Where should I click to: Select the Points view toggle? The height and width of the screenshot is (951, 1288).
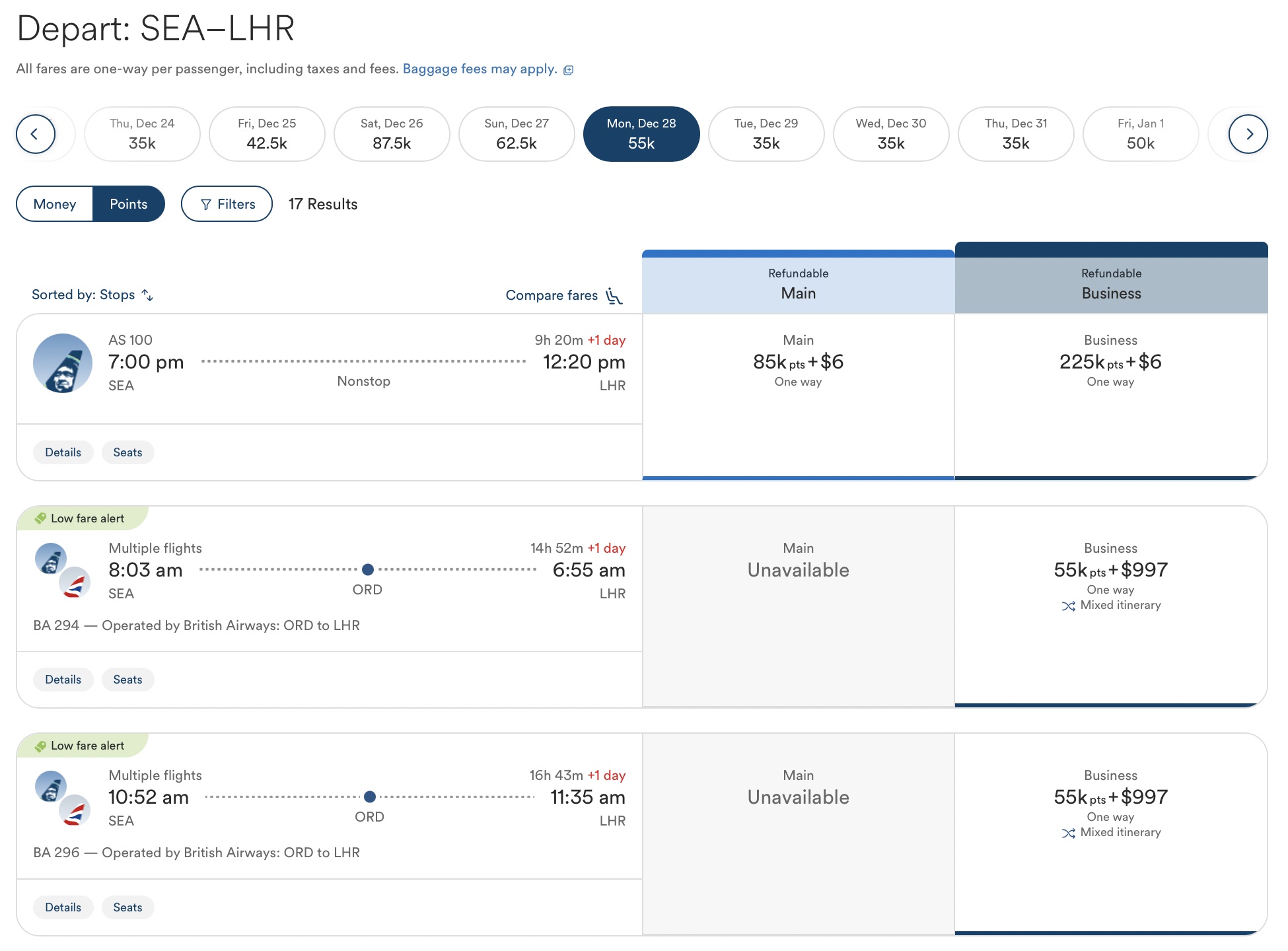[129, 203]
